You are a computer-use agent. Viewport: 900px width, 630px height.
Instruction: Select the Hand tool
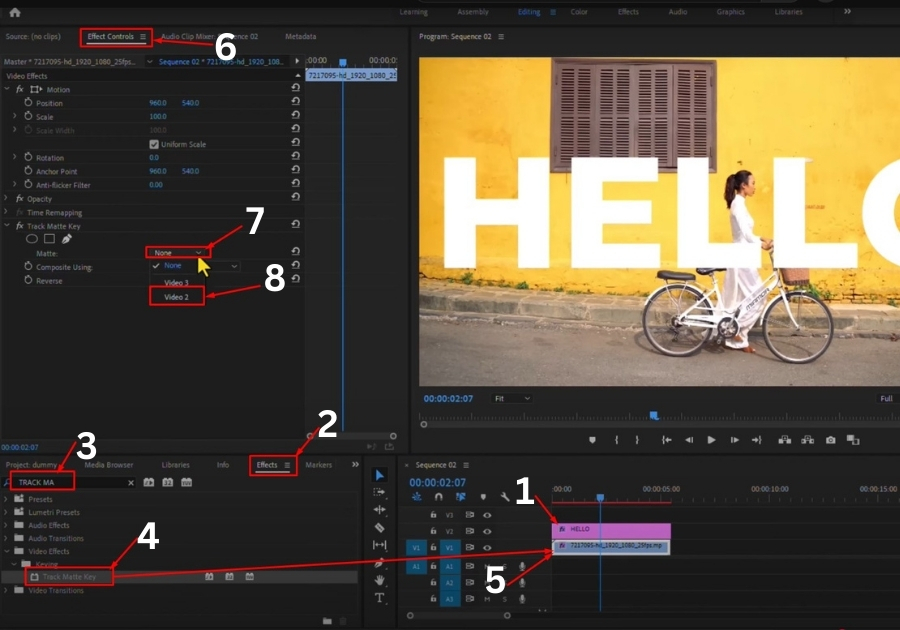379,580
